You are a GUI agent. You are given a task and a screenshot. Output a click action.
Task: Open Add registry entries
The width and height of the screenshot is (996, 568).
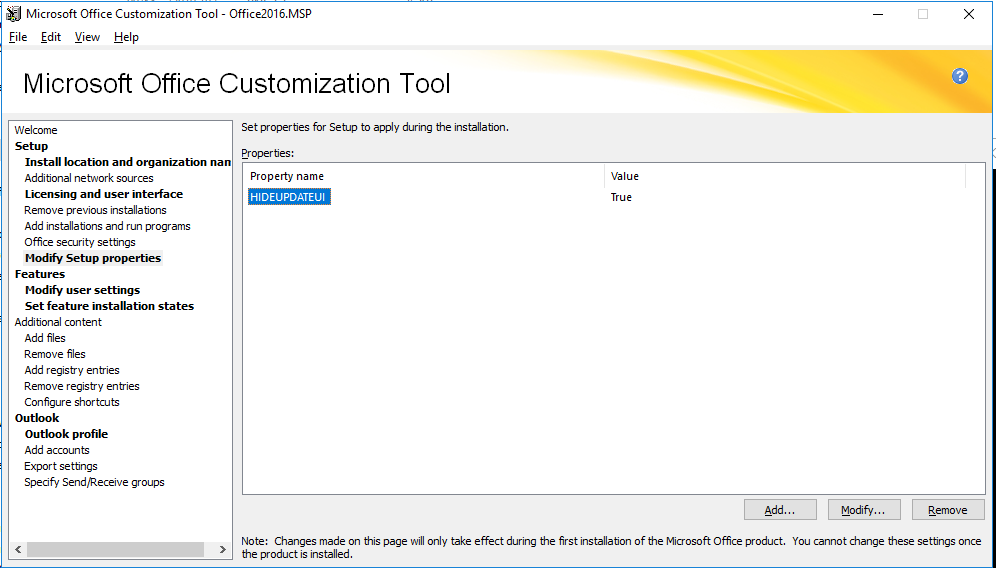tap(72, 370)
